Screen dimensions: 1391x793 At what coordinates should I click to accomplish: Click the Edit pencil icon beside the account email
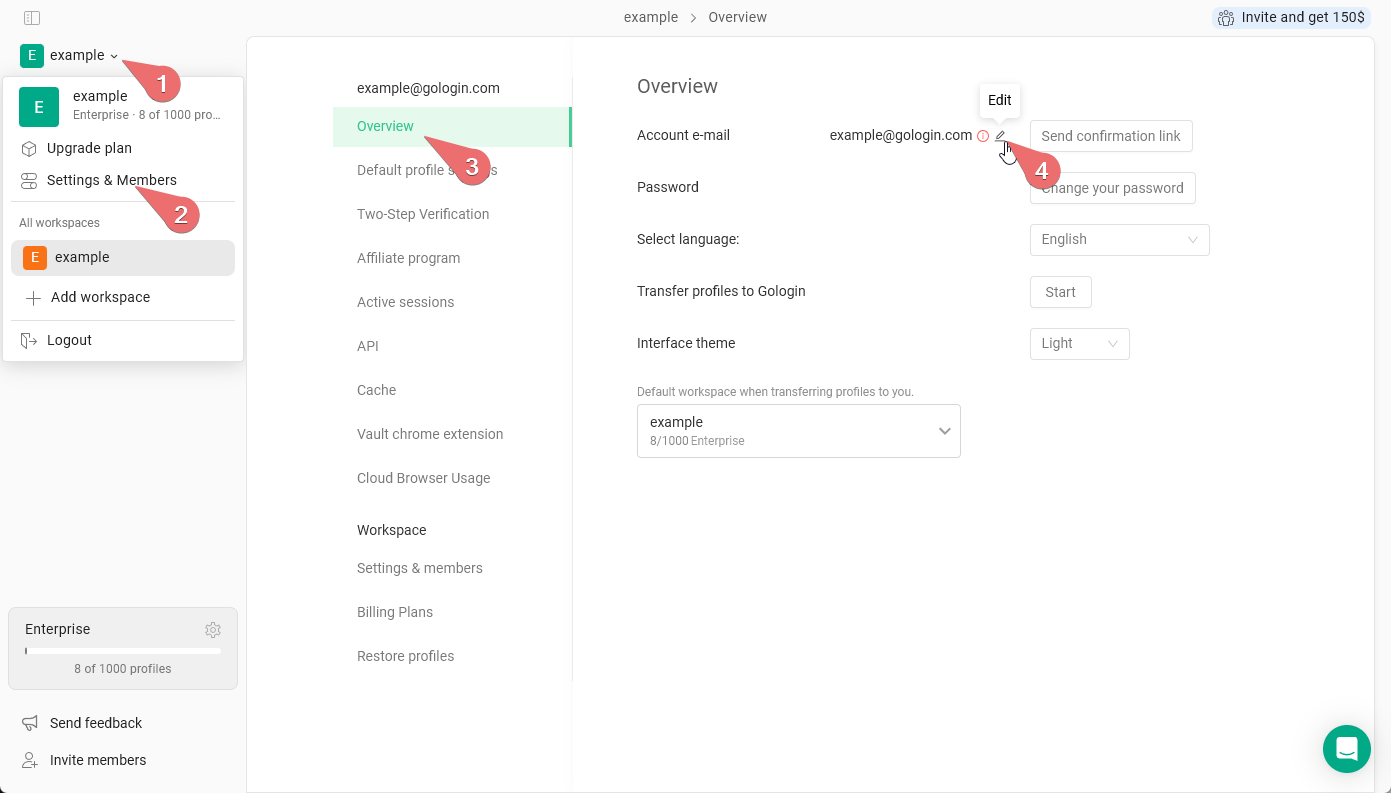click(1000, 135)
